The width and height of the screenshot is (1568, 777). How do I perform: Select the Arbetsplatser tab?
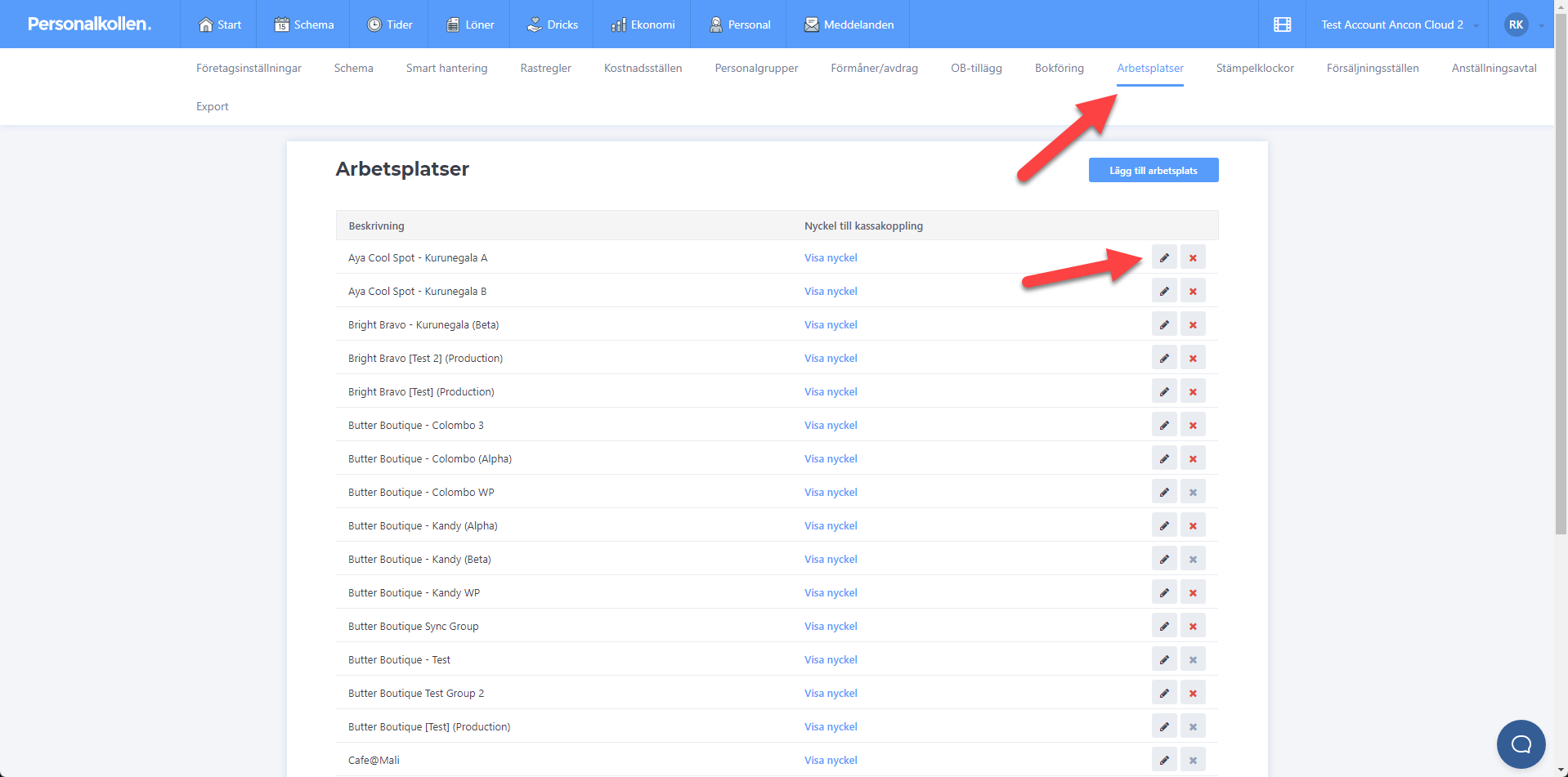pos(1150,68)
